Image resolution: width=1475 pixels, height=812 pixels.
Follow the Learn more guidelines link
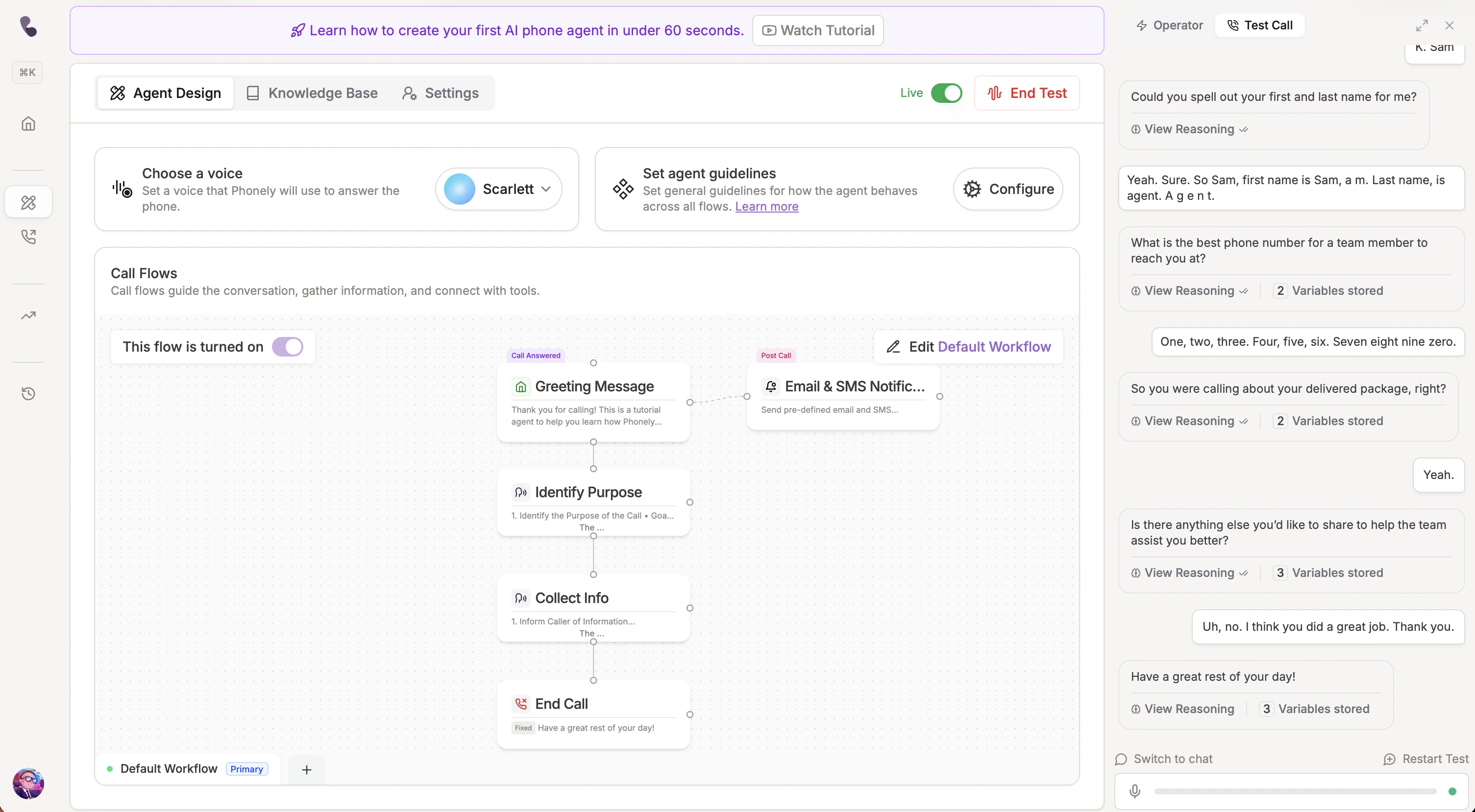pos(766,207)
